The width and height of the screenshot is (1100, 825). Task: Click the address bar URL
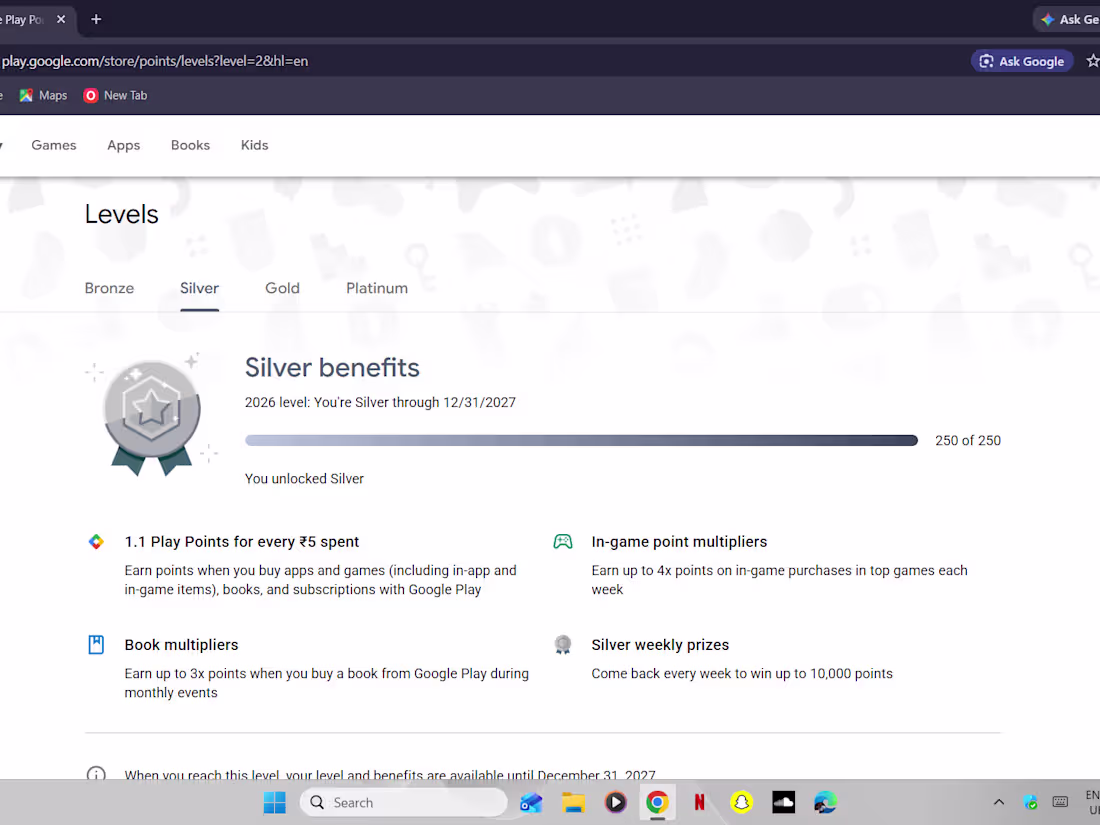pos(155,61)
